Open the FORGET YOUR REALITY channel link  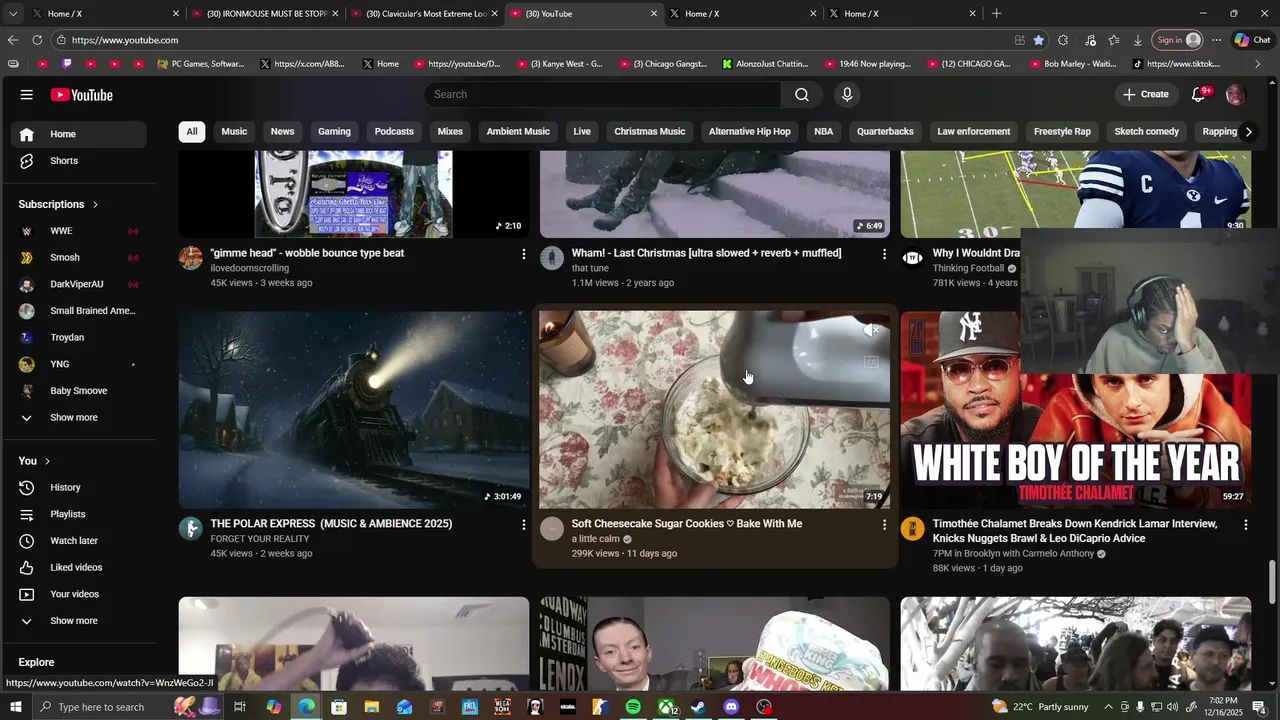click(x=260, y=539)
